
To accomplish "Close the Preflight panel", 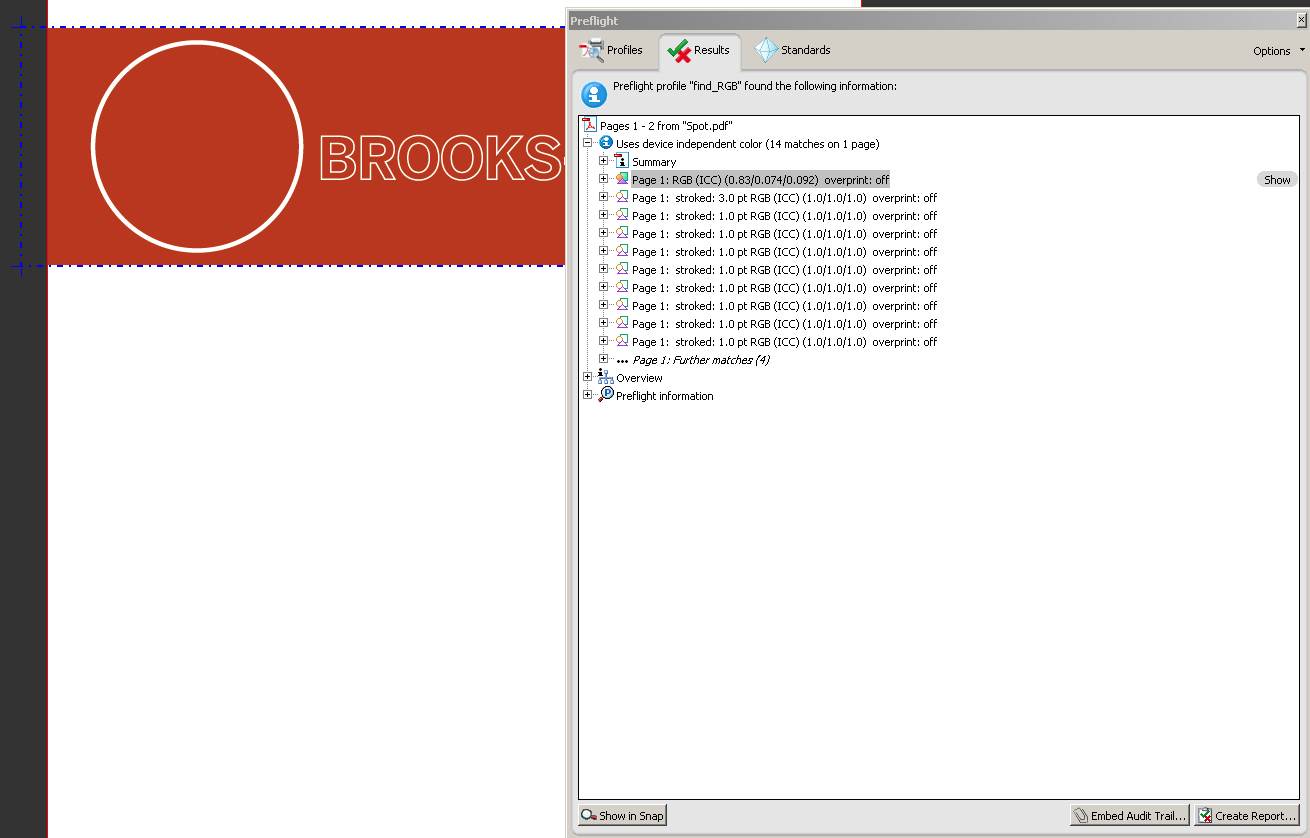I will tap(1301, 20).
